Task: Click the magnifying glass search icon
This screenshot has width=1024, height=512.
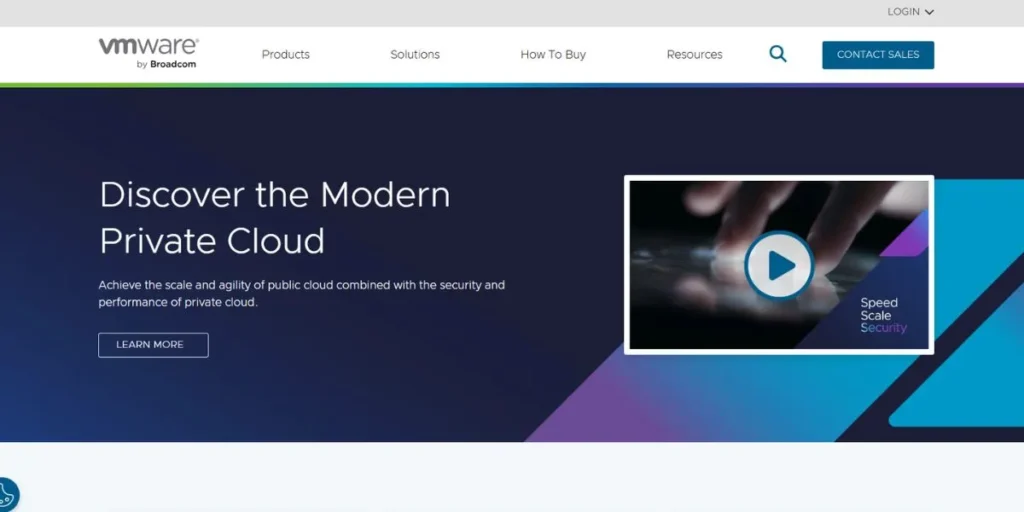Action: tap(777, 54)
